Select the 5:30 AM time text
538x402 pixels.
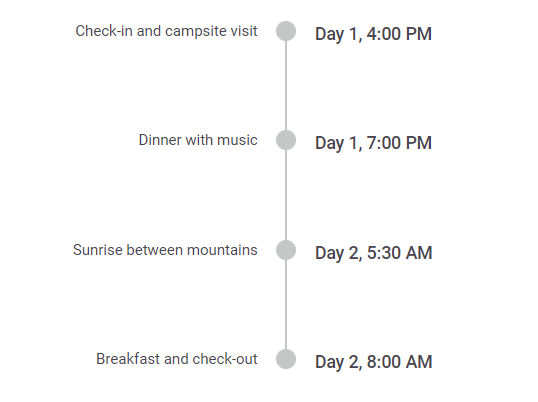pyautogui.click(x=400, y=253)
